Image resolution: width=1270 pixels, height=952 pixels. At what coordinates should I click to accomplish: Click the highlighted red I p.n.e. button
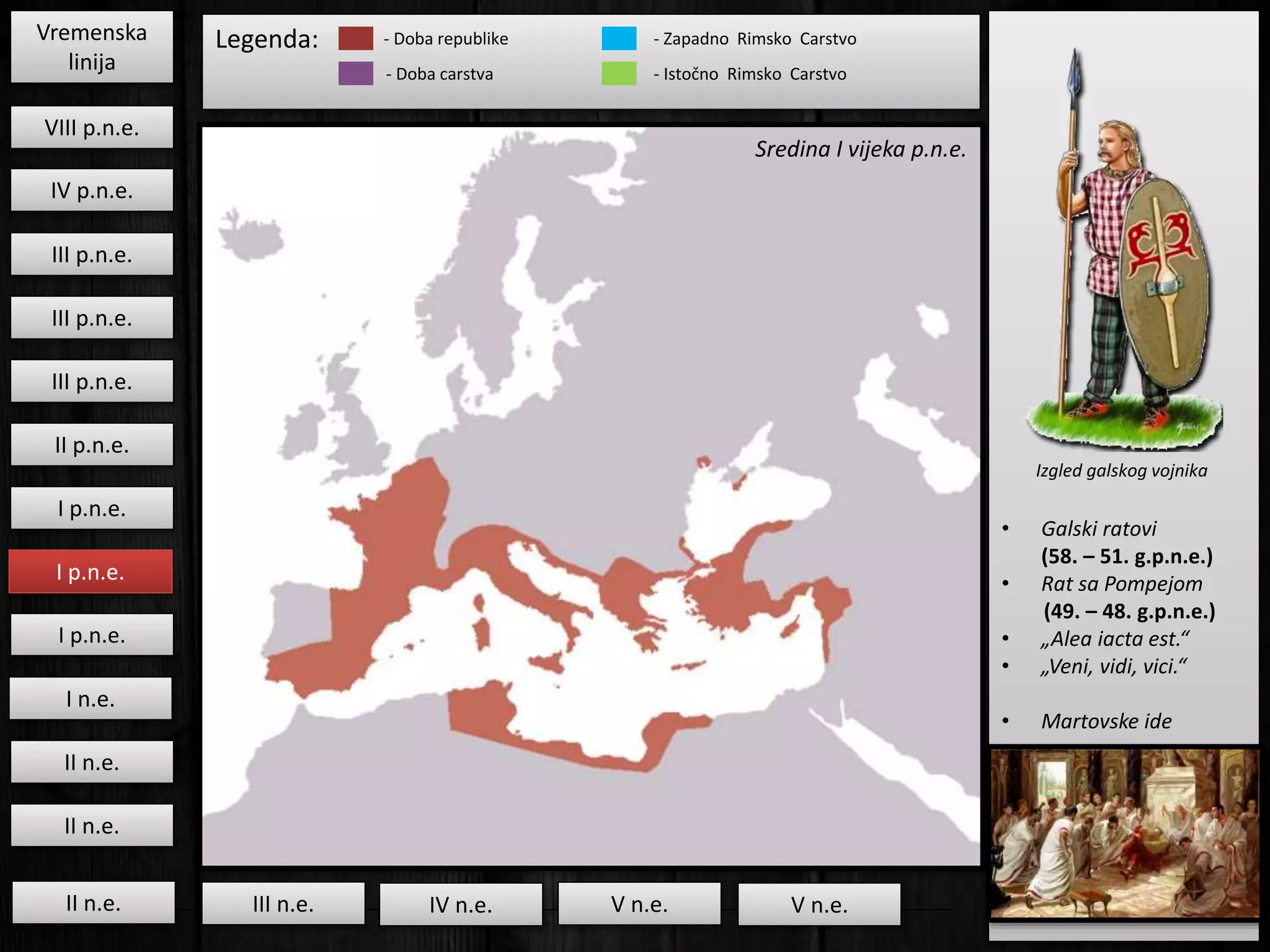tap(91, 571)
